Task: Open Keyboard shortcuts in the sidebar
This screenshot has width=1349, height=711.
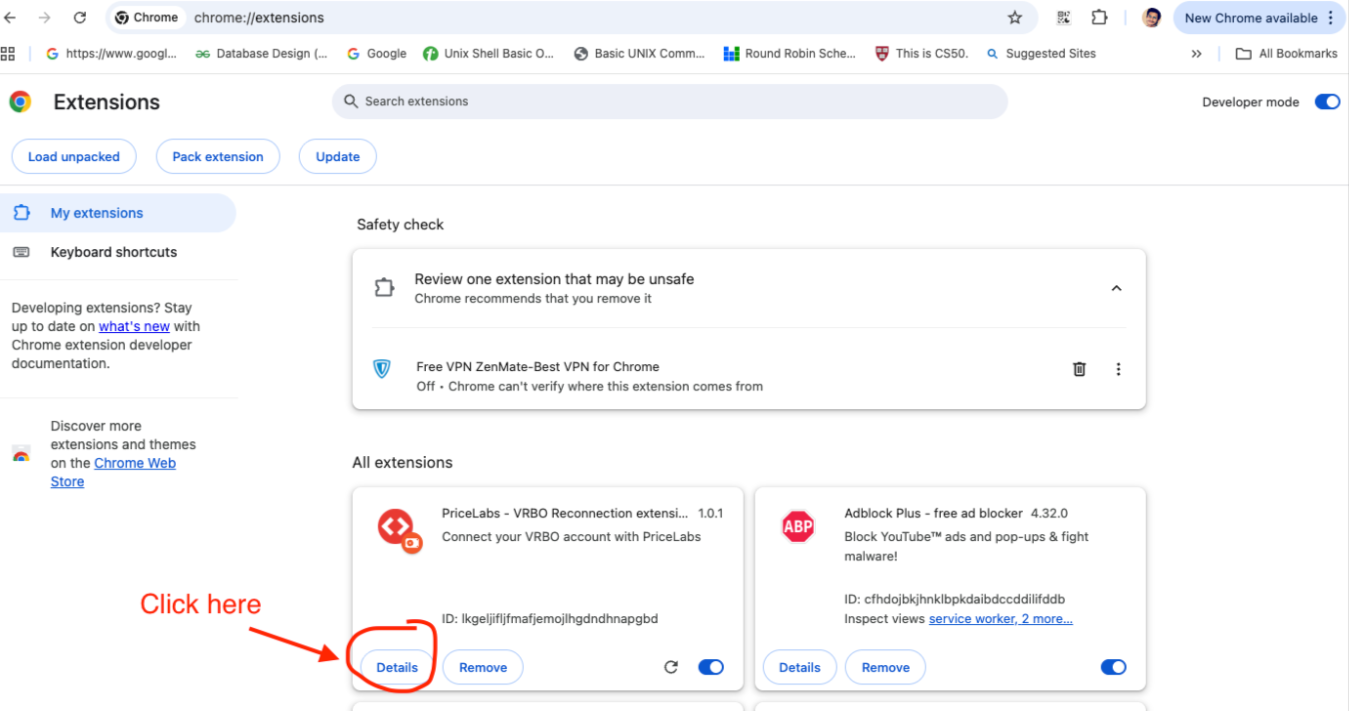Action: pos(113,252)
